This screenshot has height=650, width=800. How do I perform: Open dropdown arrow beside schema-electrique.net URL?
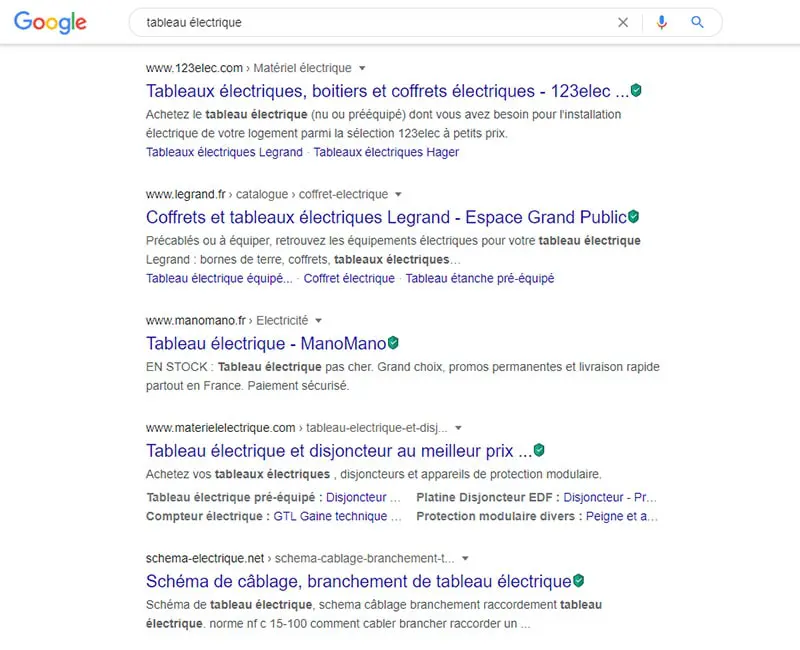pos(465,558)
